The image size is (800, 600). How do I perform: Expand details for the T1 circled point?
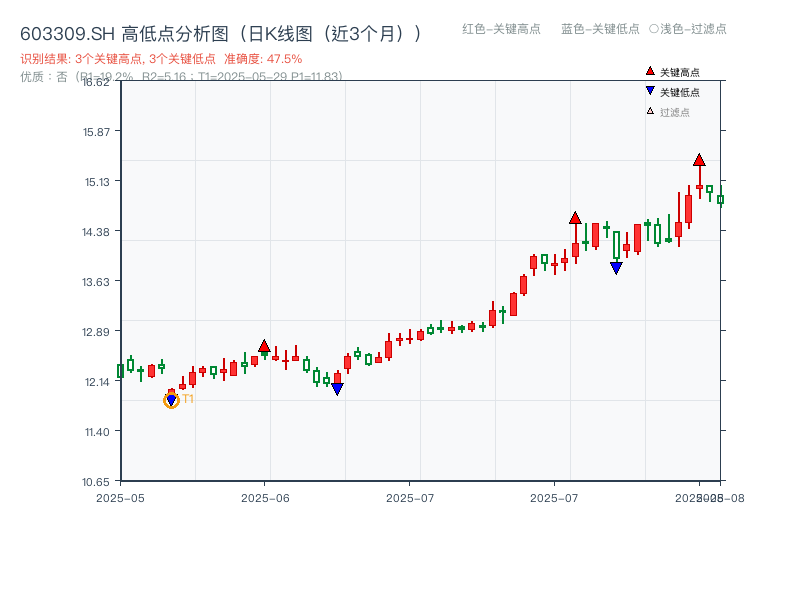(x=171, y=400)
